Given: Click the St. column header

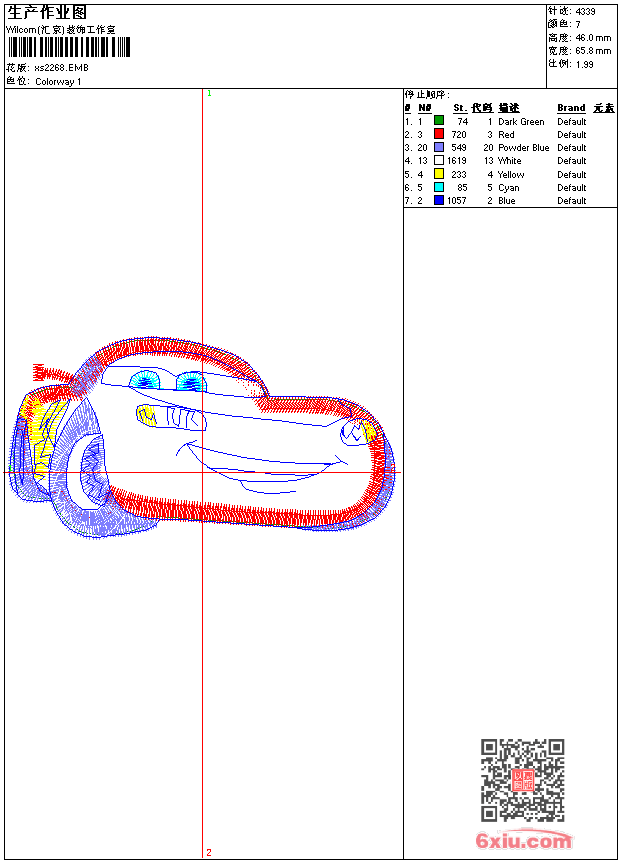Looking at the screenshot, I should 460,108.
